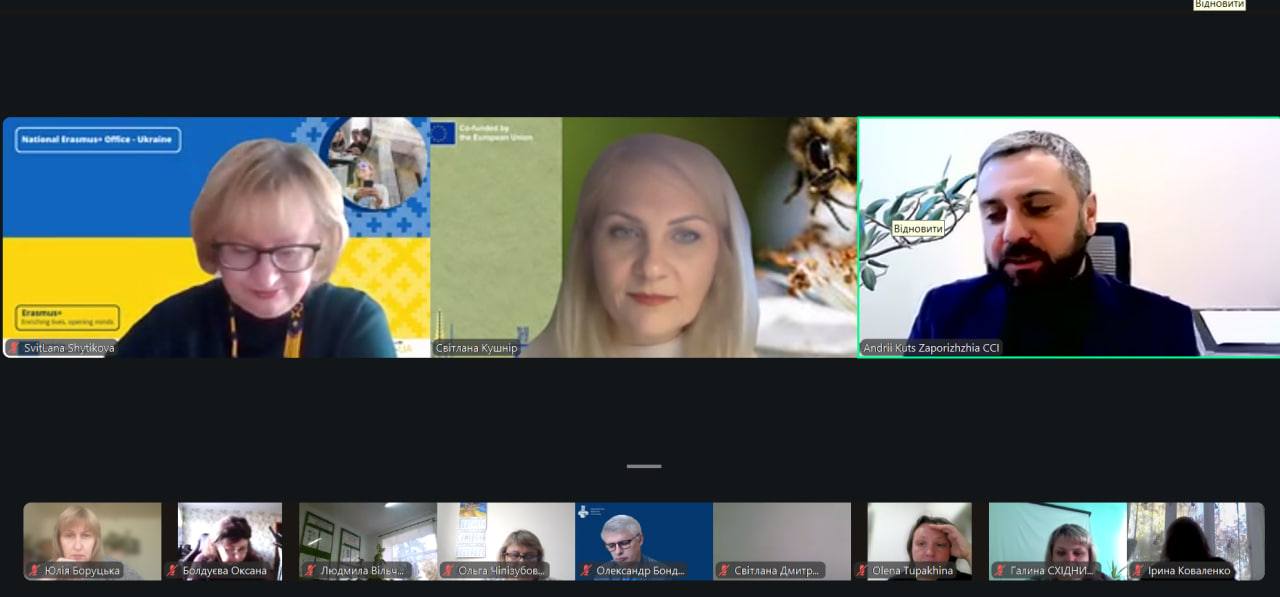Click the Andrii Kuts Zaporizhzhia CCI name label

pyautogui.click(x=931, y=349)
